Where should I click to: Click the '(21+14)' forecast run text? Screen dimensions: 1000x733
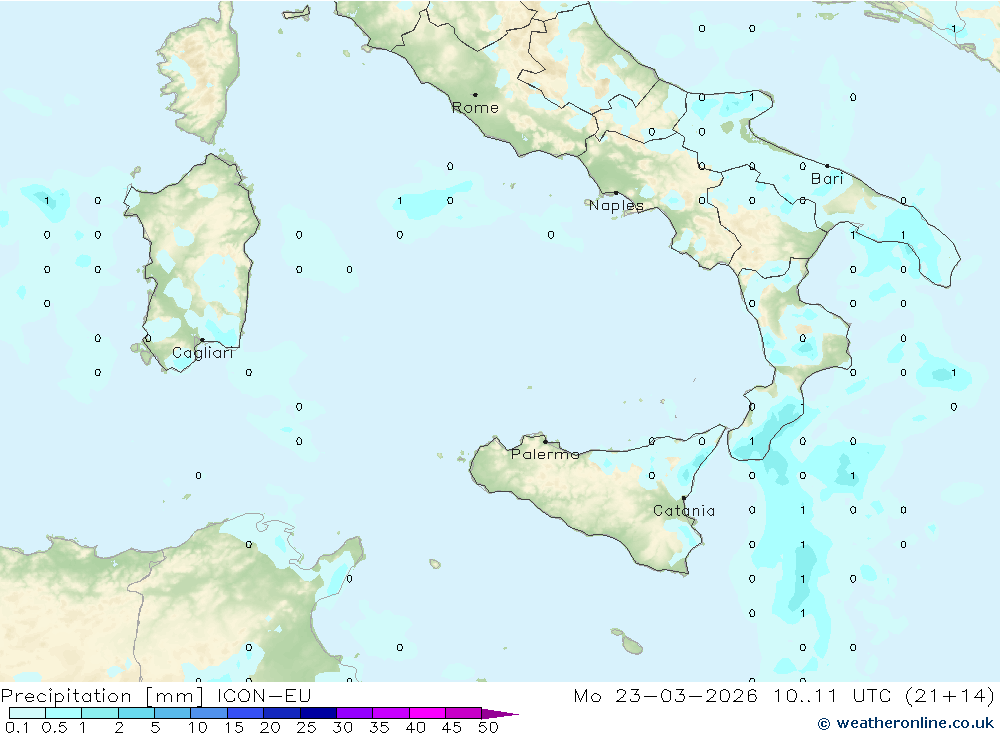point(950,696)
